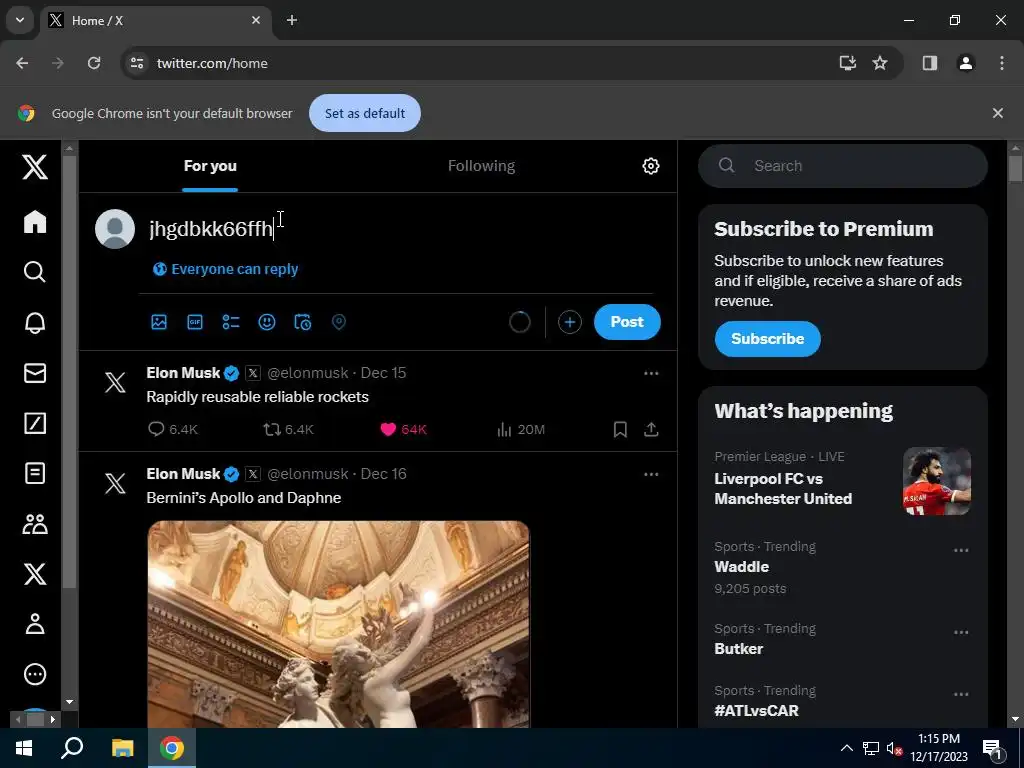The image size is (1024, 768).
Task: Open Lists icon in sidebar
Action: [x=35, y=473]
